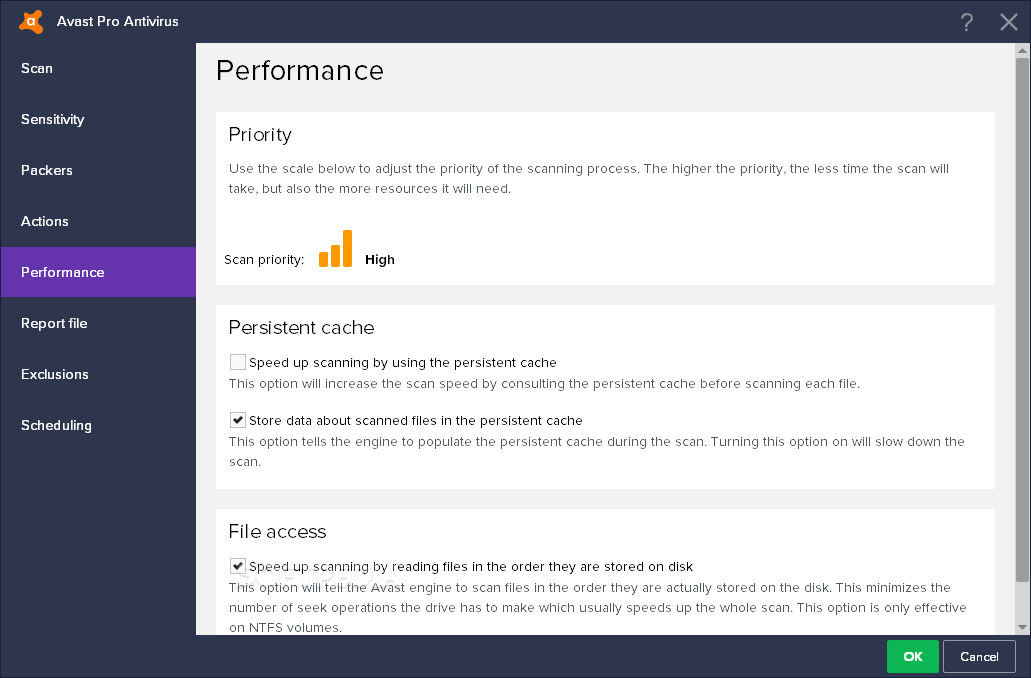Switch to the Sensitivity section
The image size is (1031, 678).
(52, 119)
